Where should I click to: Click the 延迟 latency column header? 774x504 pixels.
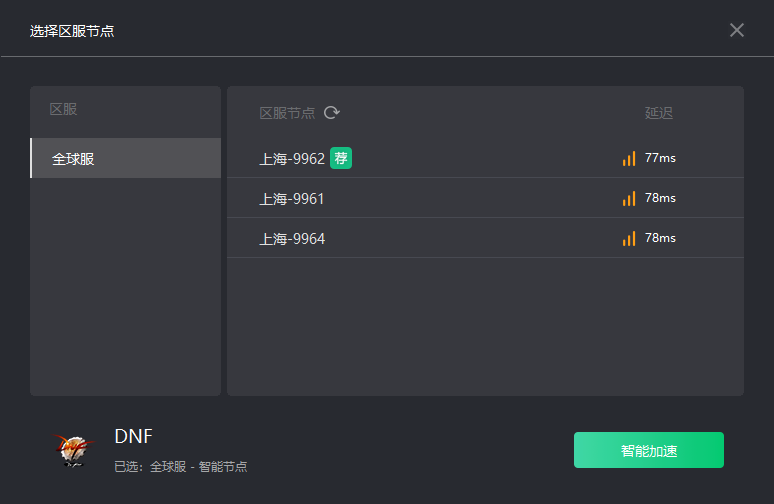[658, 113]
